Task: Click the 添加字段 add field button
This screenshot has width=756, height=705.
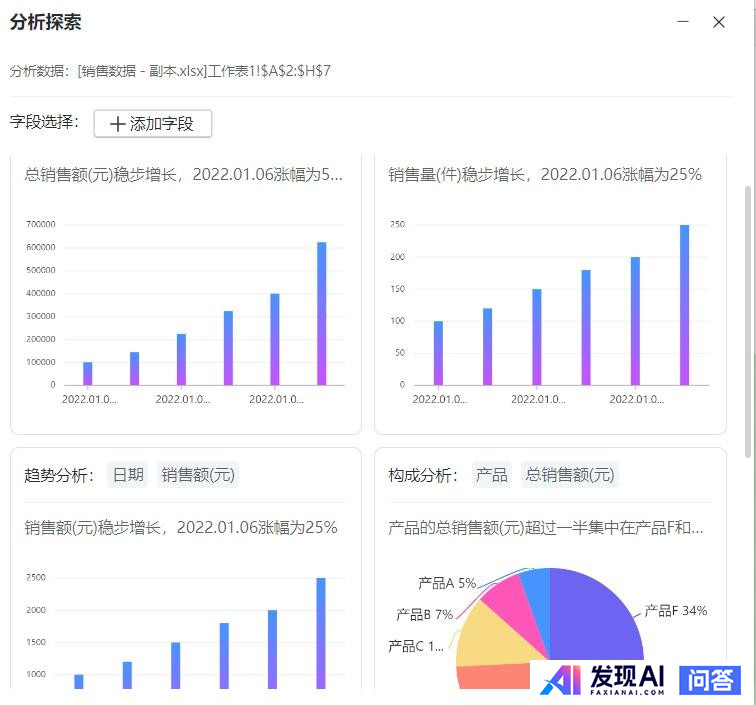Action: [x=153, y=124]
